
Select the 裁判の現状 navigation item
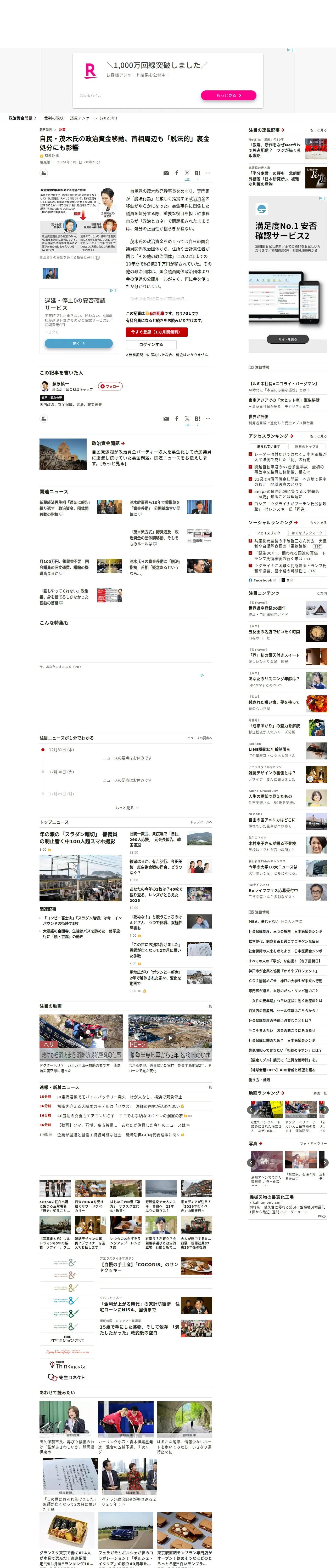(54, 118)
